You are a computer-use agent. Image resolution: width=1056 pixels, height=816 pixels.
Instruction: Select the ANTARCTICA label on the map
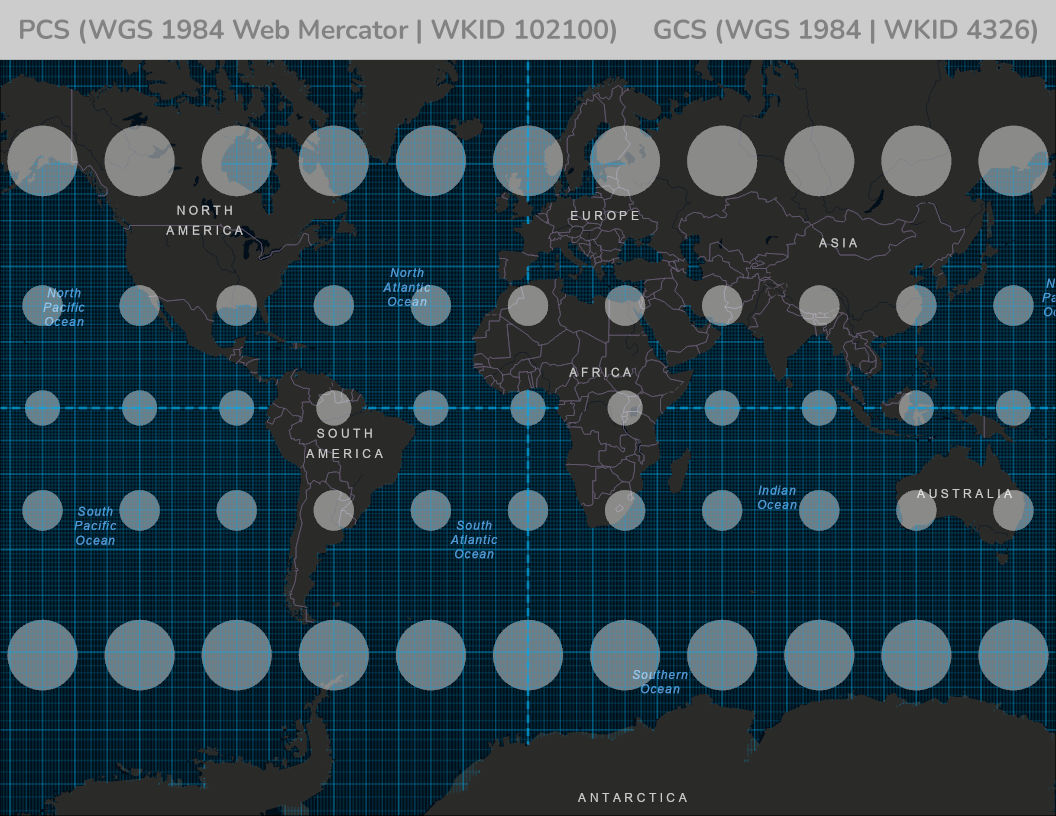[x=633, y=798]
